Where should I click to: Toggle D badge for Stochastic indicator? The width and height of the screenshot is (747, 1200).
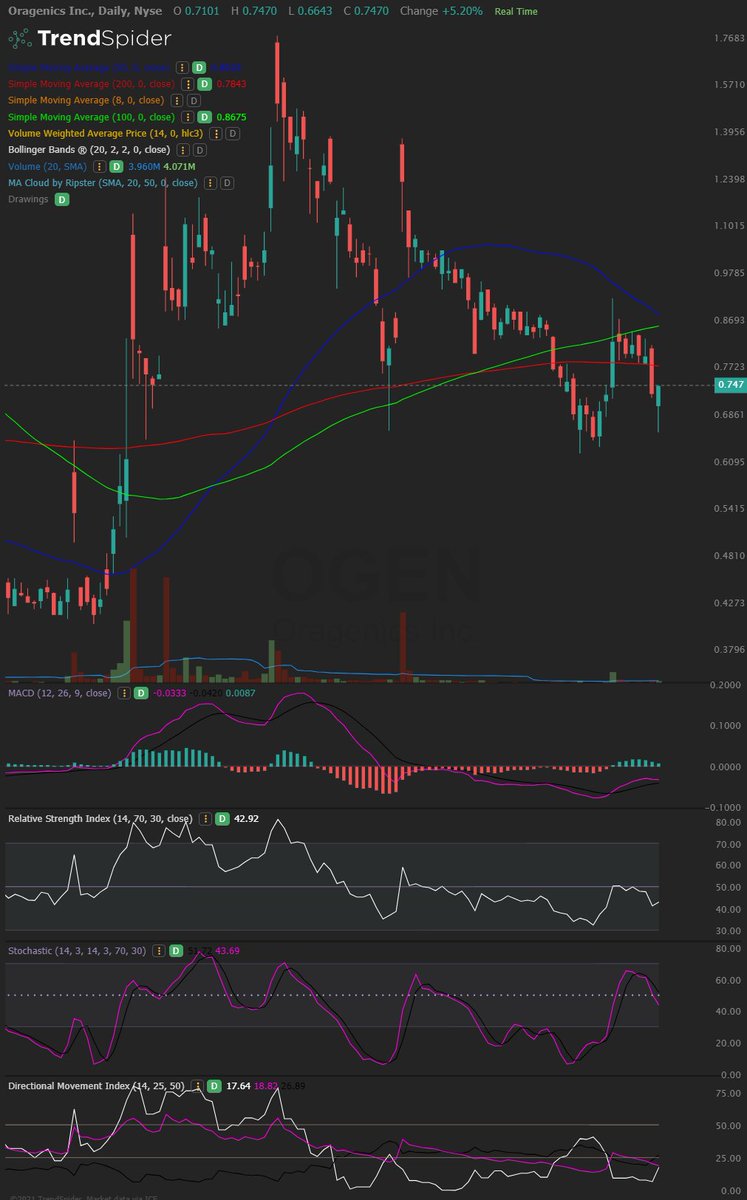click(176, 950)
